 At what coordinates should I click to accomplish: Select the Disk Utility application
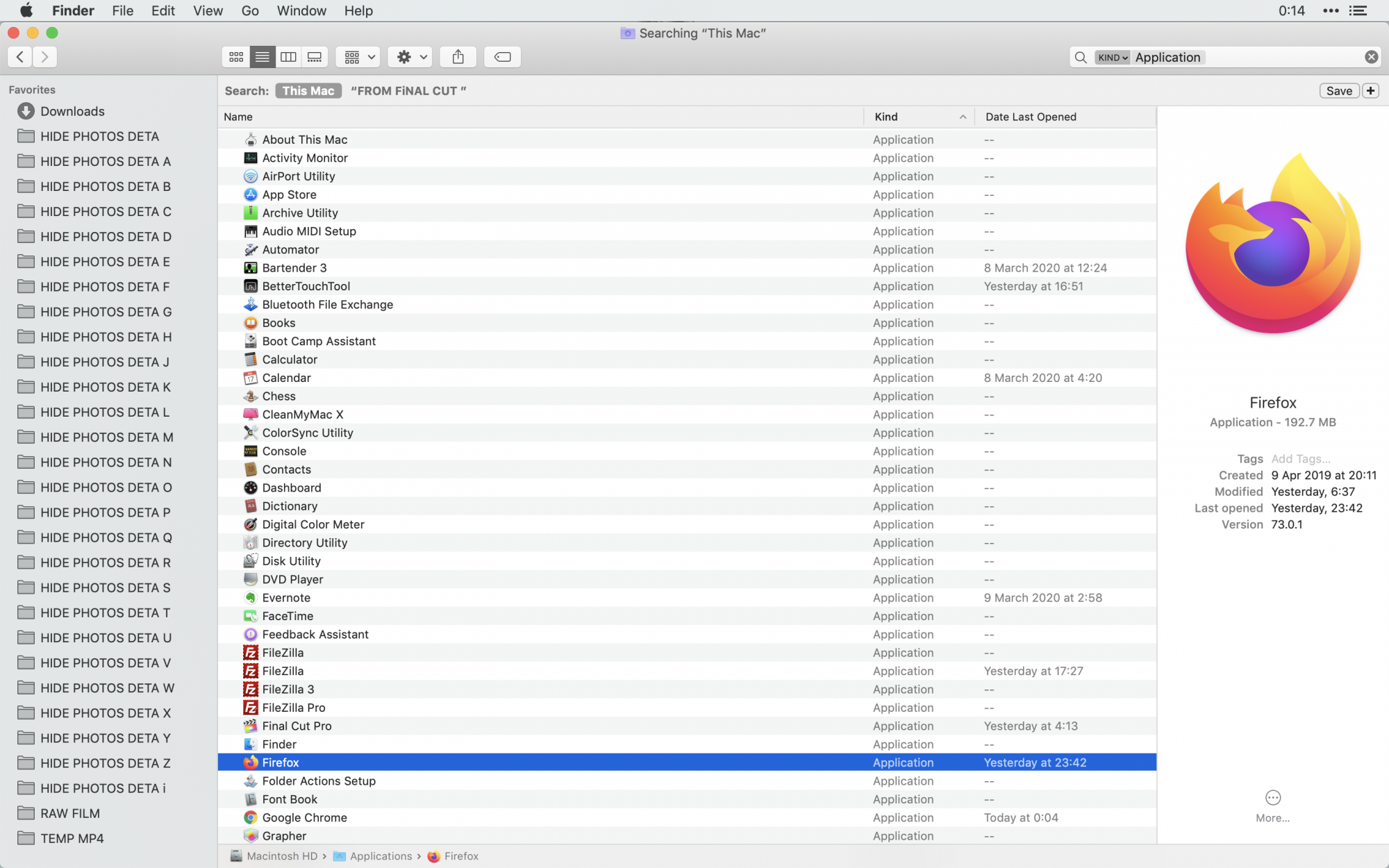pyautogui.click(x=687, y=561)
